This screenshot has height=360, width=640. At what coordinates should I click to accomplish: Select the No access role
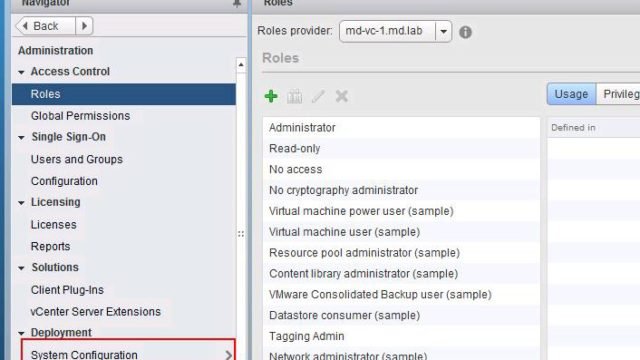pos(401,169)
